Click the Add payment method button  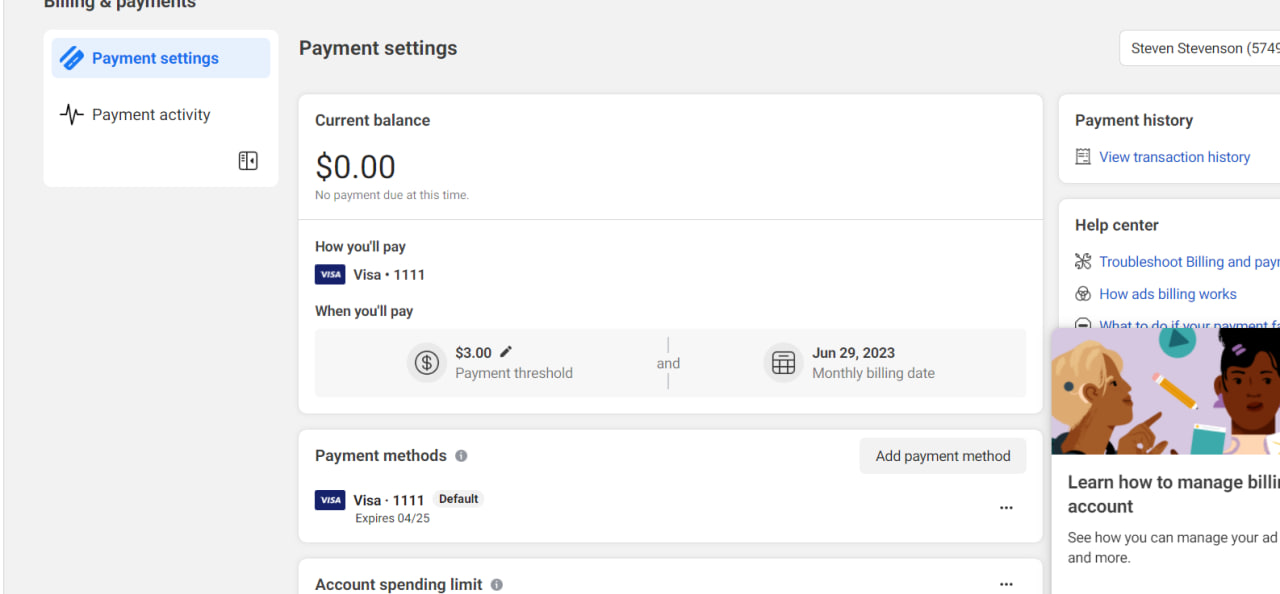(x=943, y=456)
